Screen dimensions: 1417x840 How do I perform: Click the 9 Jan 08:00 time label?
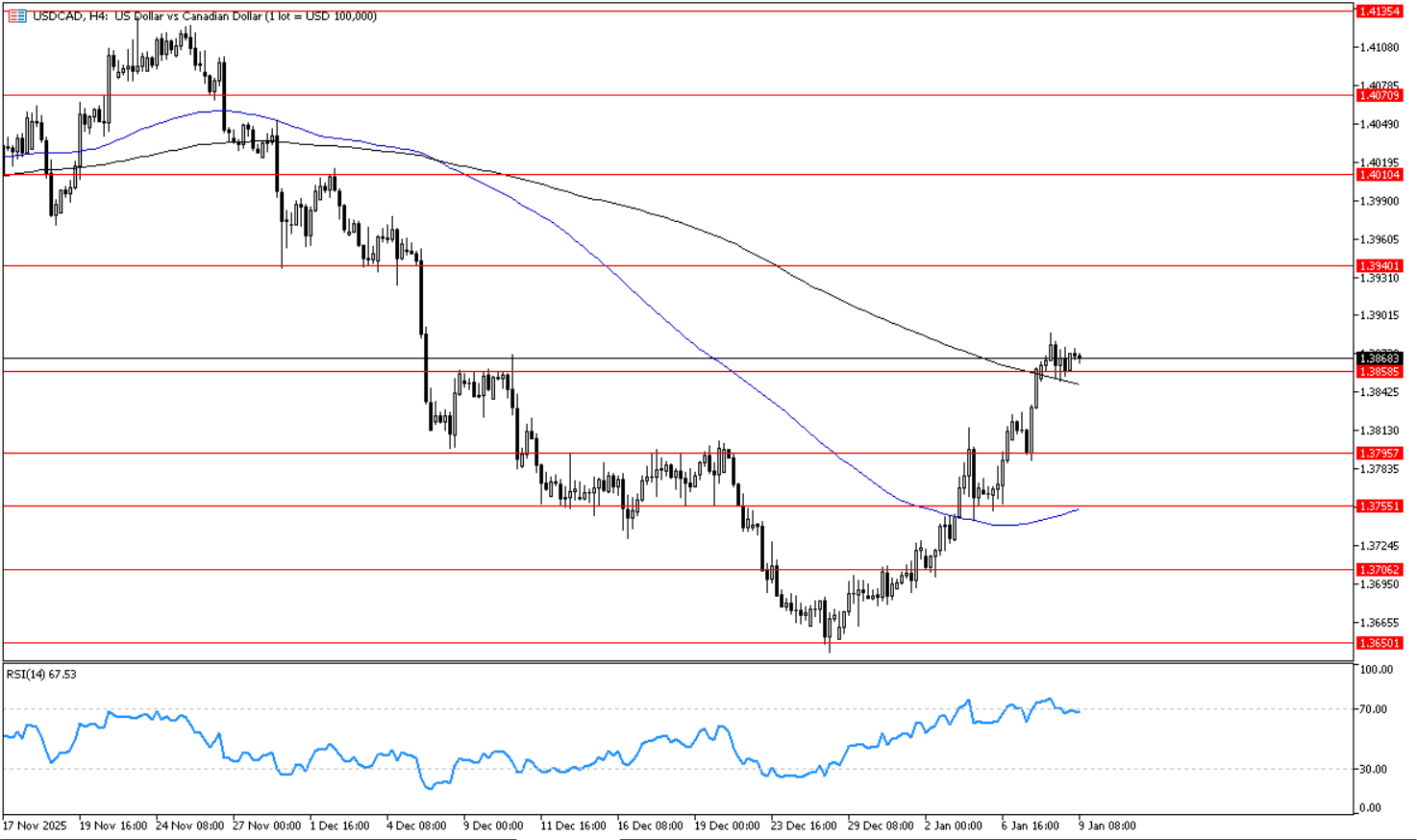(x=1107, y=826)
